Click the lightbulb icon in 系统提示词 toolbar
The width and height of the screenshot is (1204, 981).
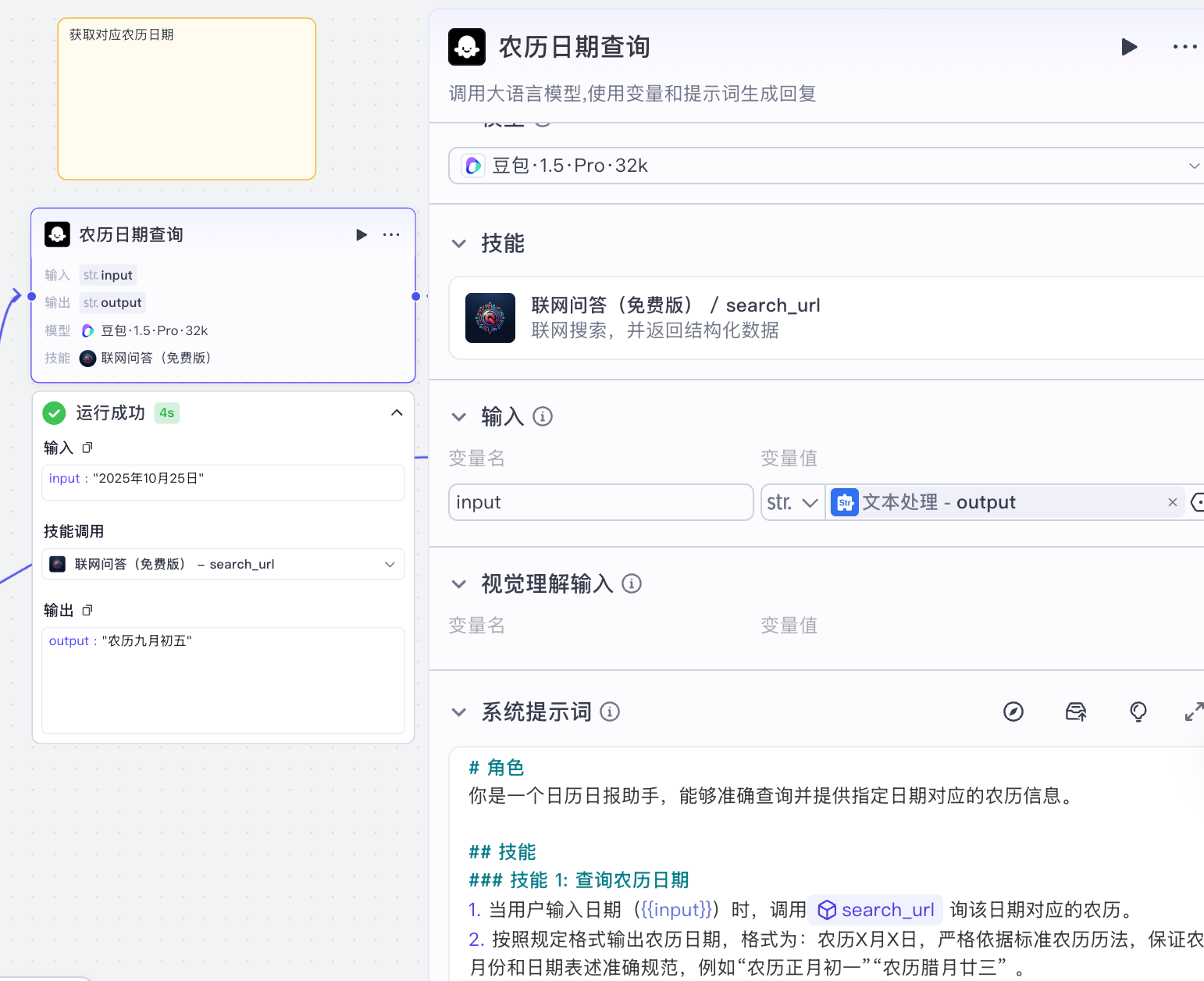click(1138, 712)
